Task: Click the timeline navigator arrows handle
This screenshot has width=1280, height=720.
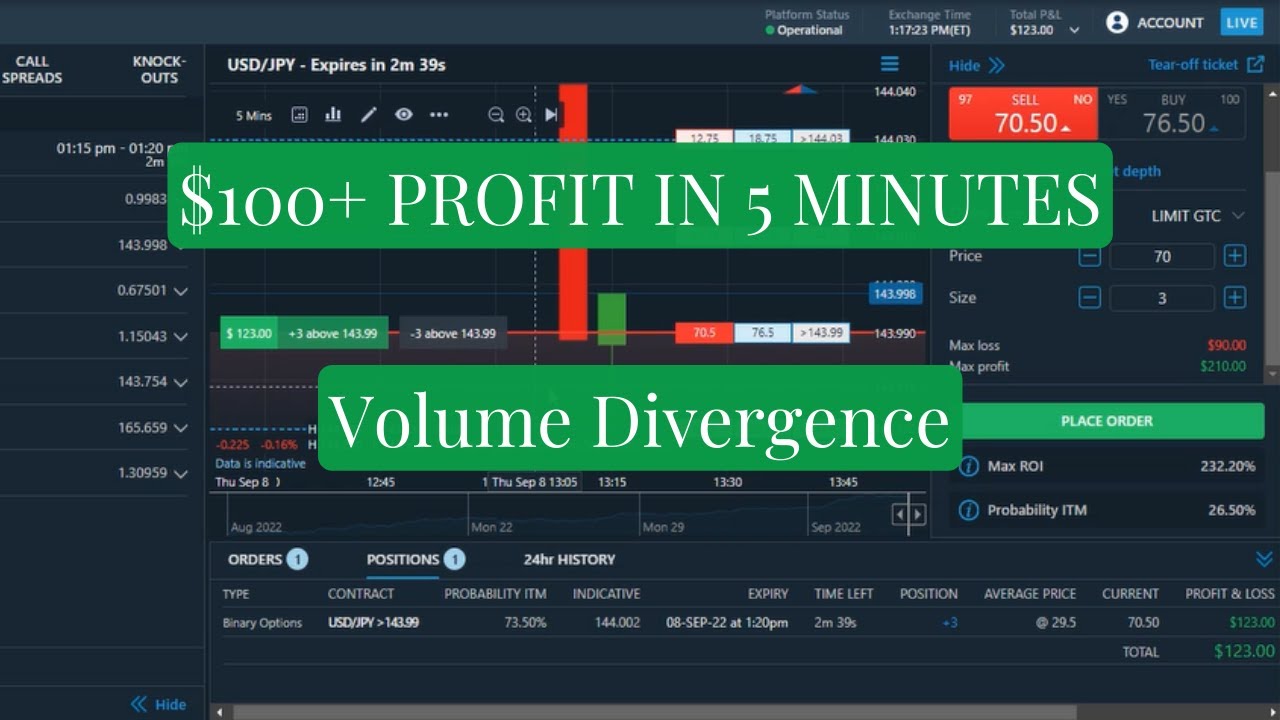Action: [x=908, y=515]
